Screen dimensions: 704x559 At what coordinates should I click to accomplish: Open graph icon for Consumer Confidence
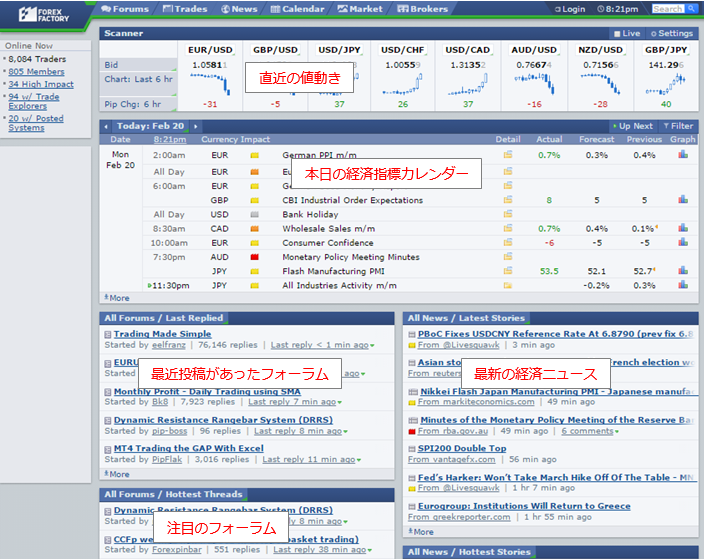683,242
